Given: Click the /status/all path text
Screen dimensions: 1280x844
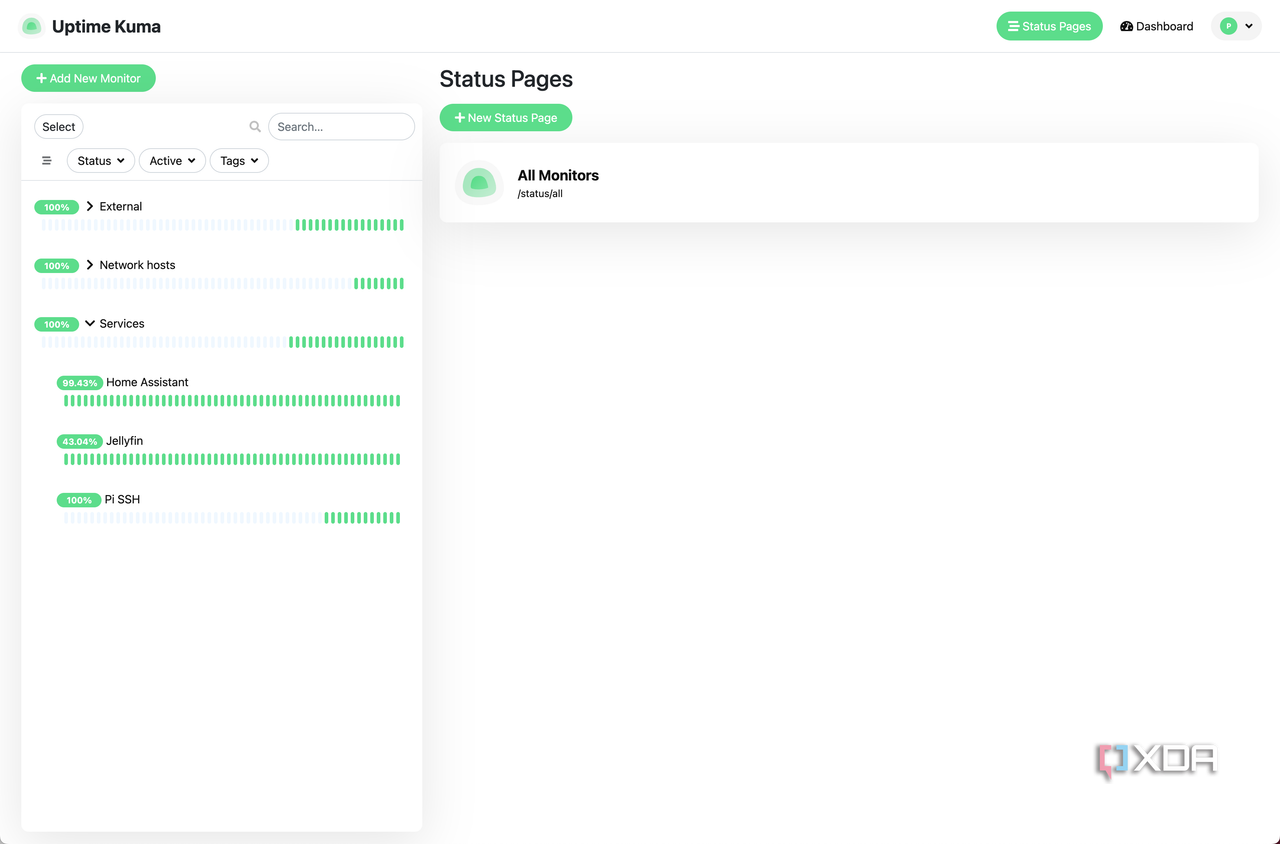Looking at the screenshot, I should click(540, 194).
